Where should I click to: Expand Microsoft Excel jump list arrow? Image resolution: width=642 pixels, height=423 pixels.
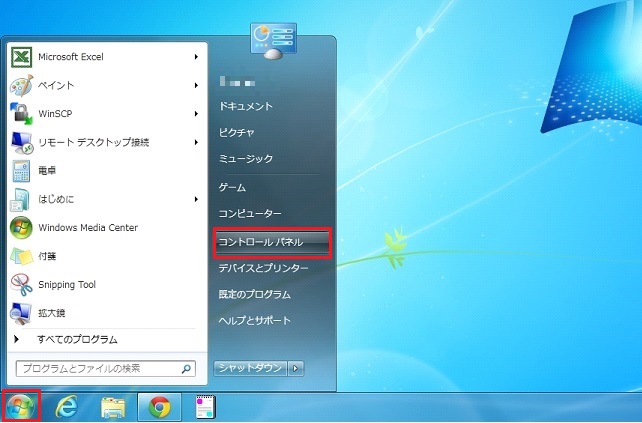[x=197, y=57]
